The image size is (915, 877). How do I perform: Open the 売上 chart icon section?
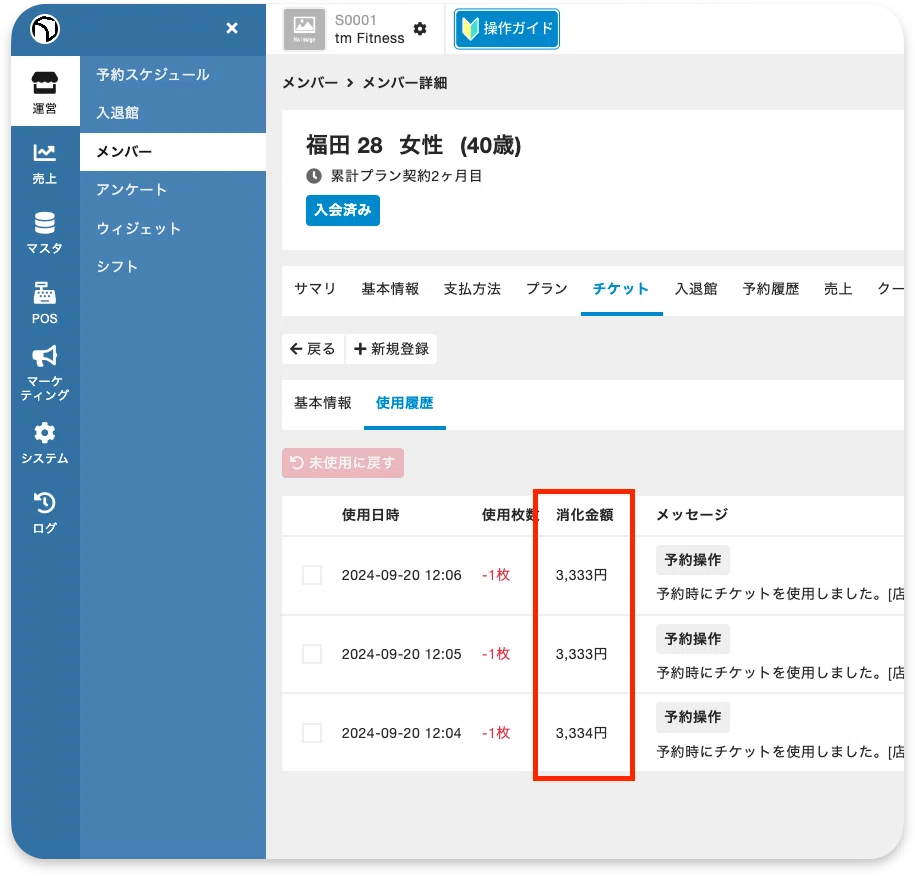click(45, 164)
